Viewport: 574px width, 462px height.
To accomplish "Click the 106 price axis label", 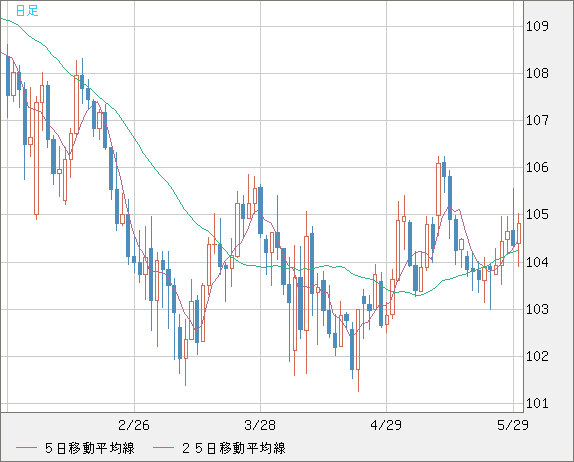I will point(537,168).
